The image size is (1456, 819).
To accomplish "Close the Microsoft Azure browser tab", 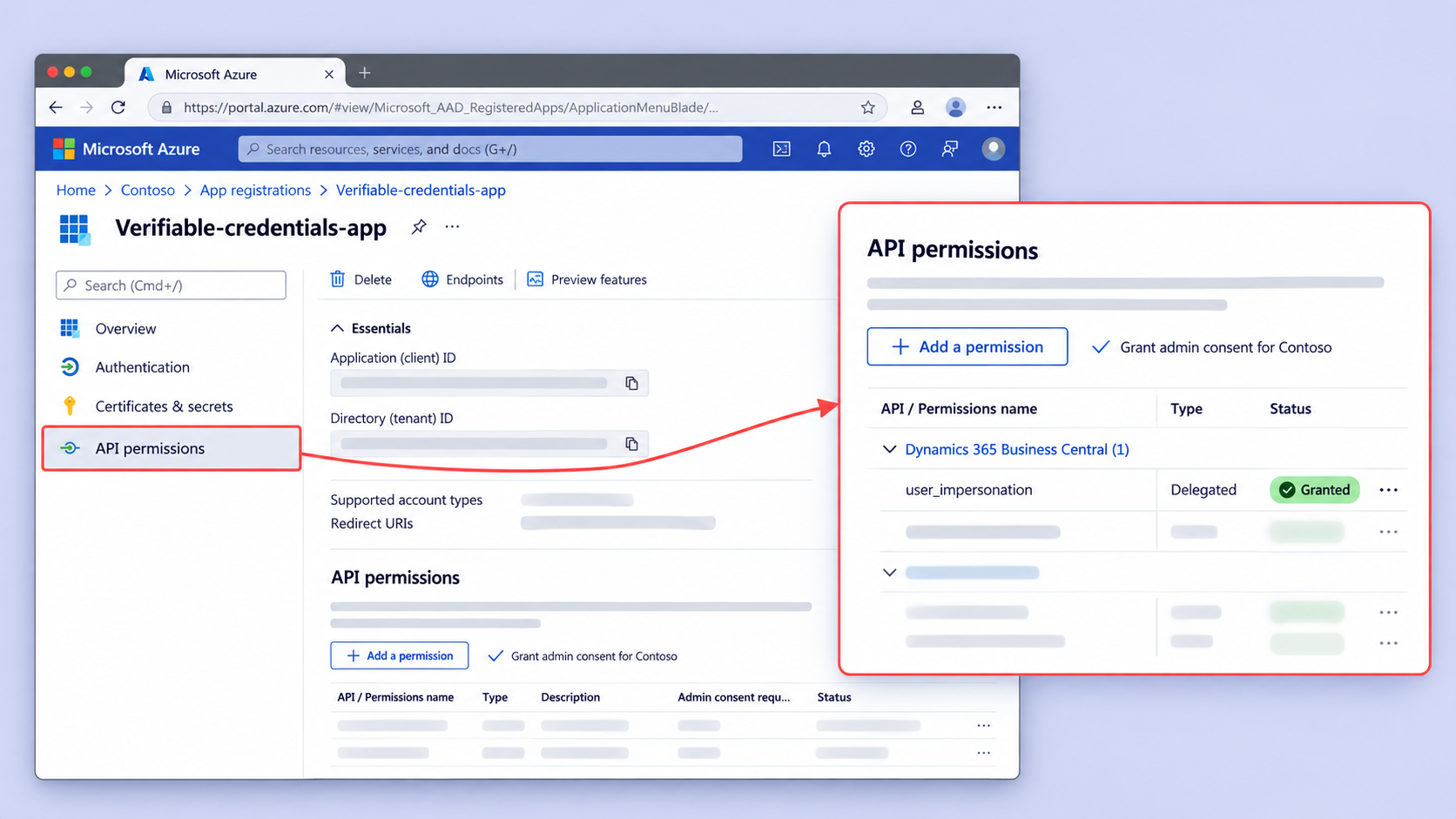I will [x=329, y=74].
